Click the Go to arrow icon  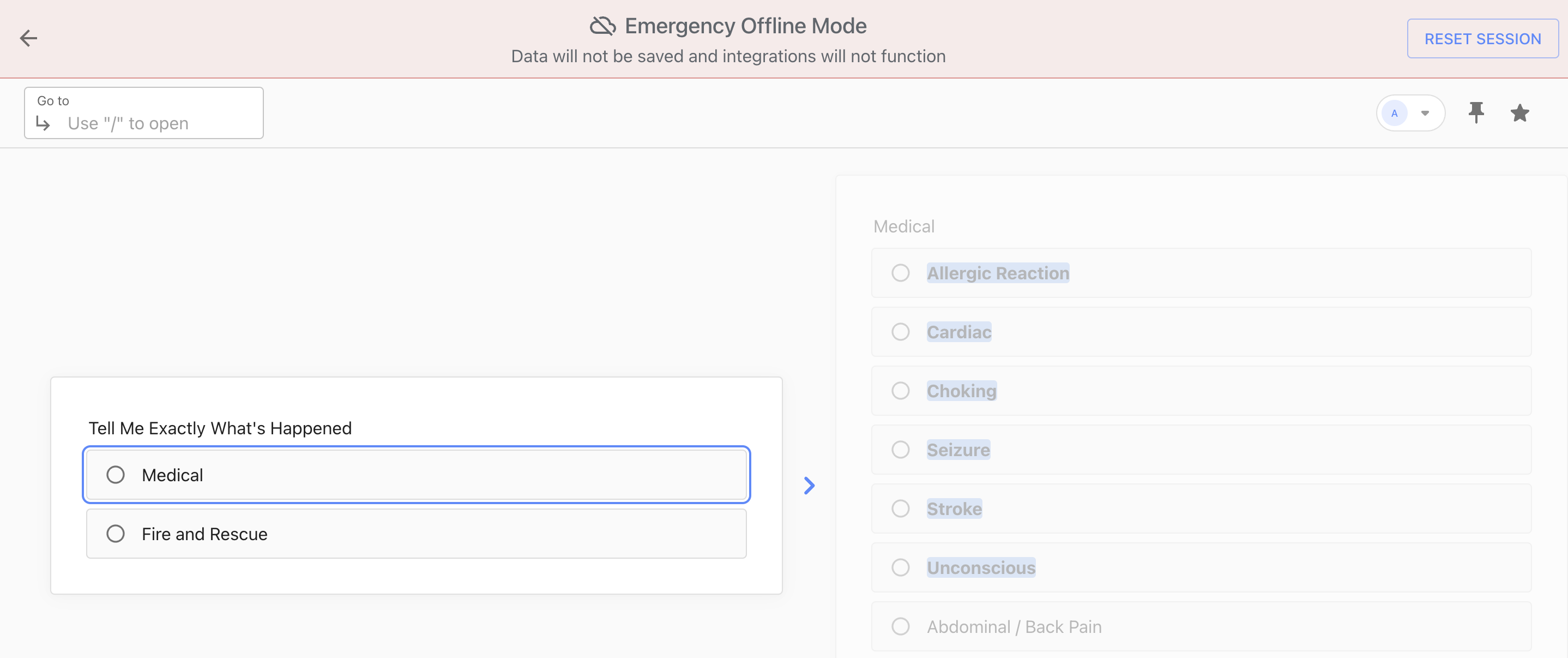[x=43, y=124]
